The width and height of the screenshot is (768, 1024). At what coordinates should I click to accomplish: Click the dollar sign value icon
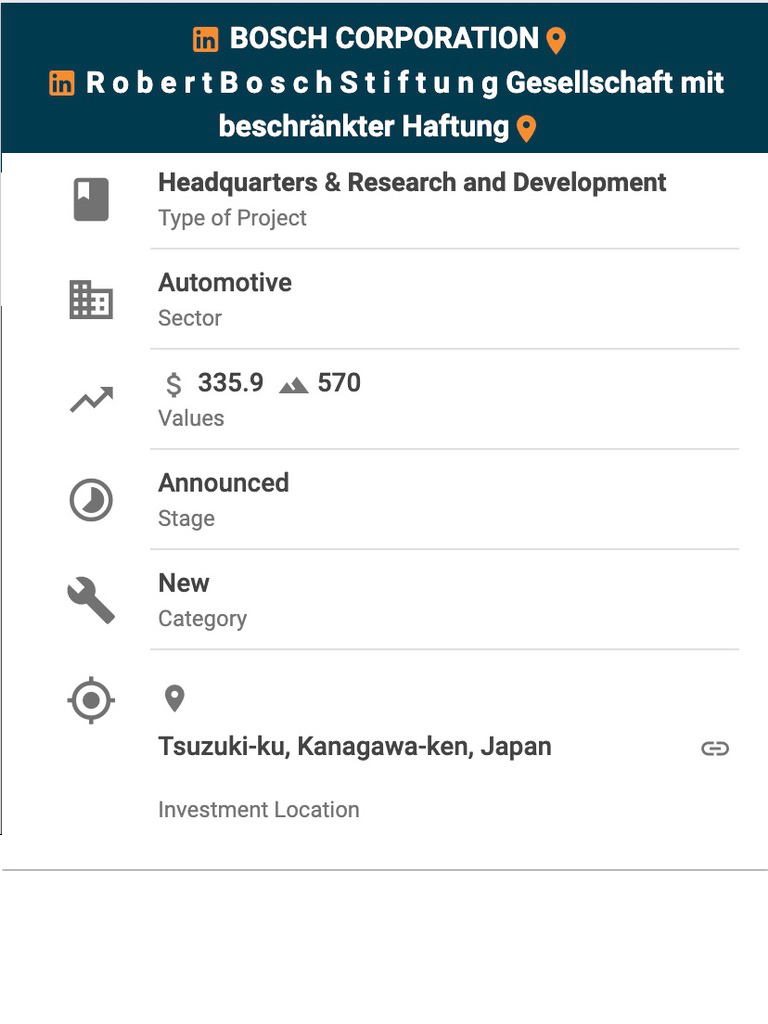pos(174,384)
